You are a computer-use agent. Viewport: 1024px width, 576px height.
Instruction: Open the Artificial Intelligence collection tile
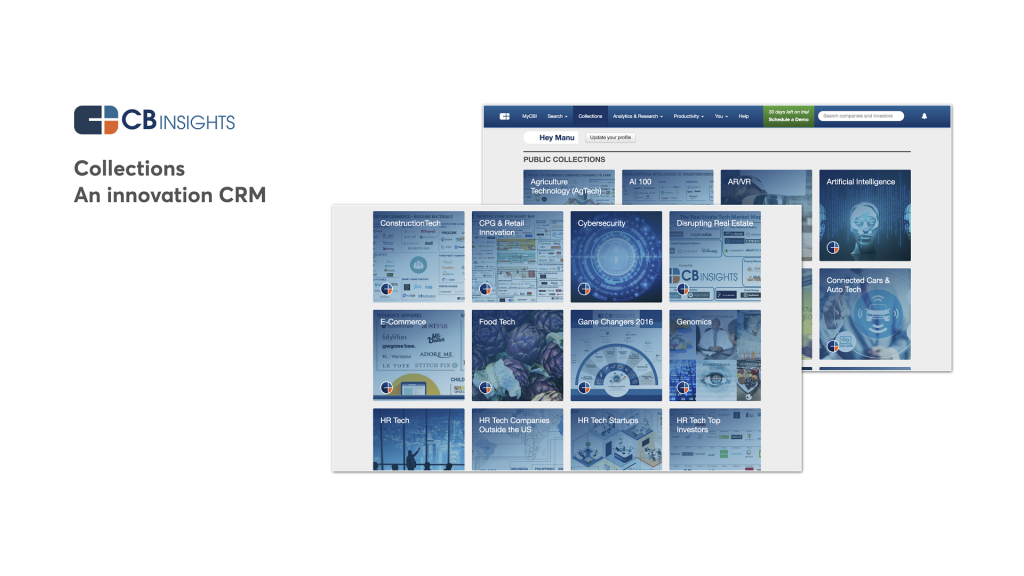865,216
